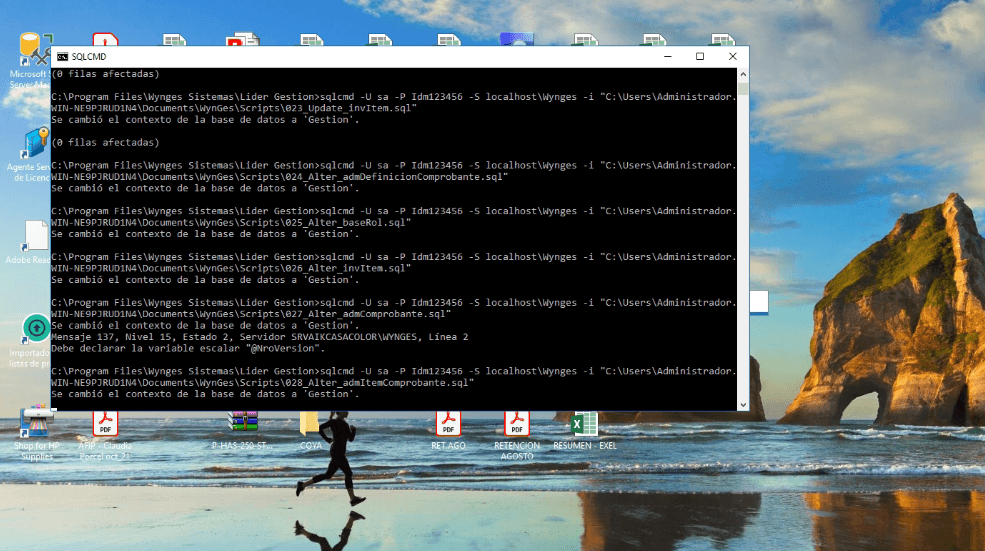Click the @NroVersion error line in console
The height and width of the screenshot is (551, 985).
point(188,348)
